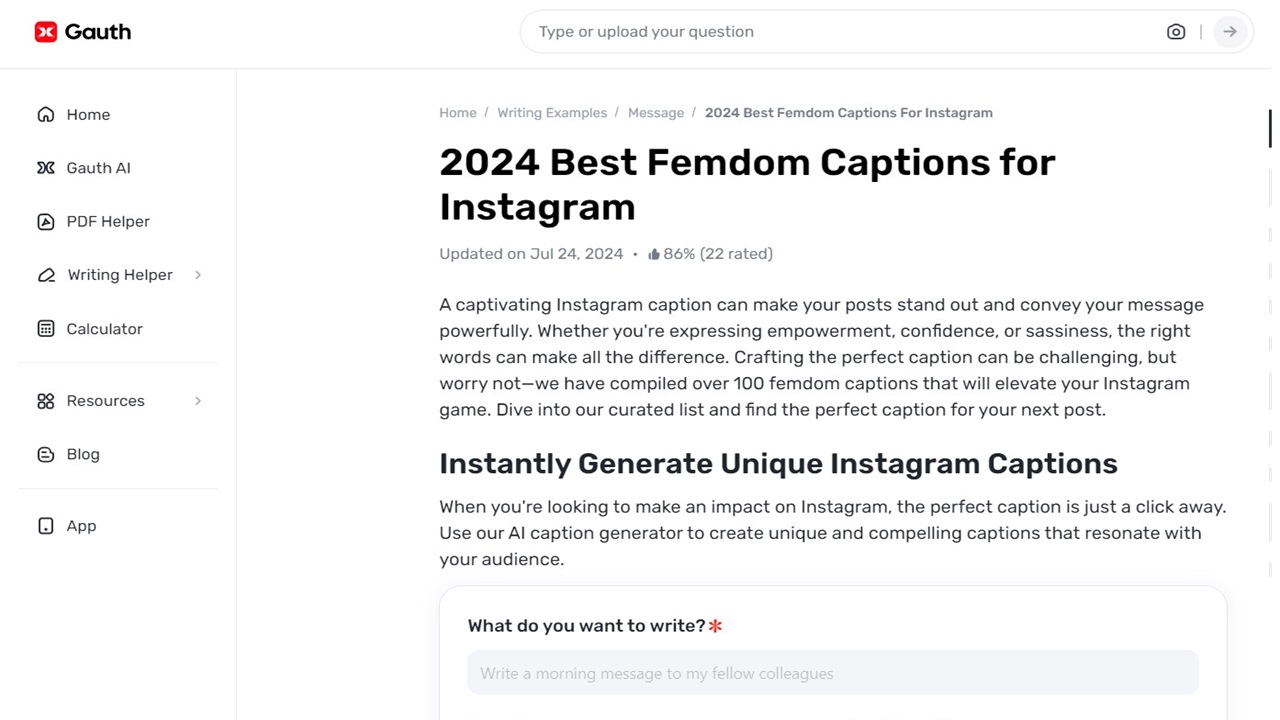Select Home from the sidebar menu
Screen dimensions: 1280x720
pos(88,114)
